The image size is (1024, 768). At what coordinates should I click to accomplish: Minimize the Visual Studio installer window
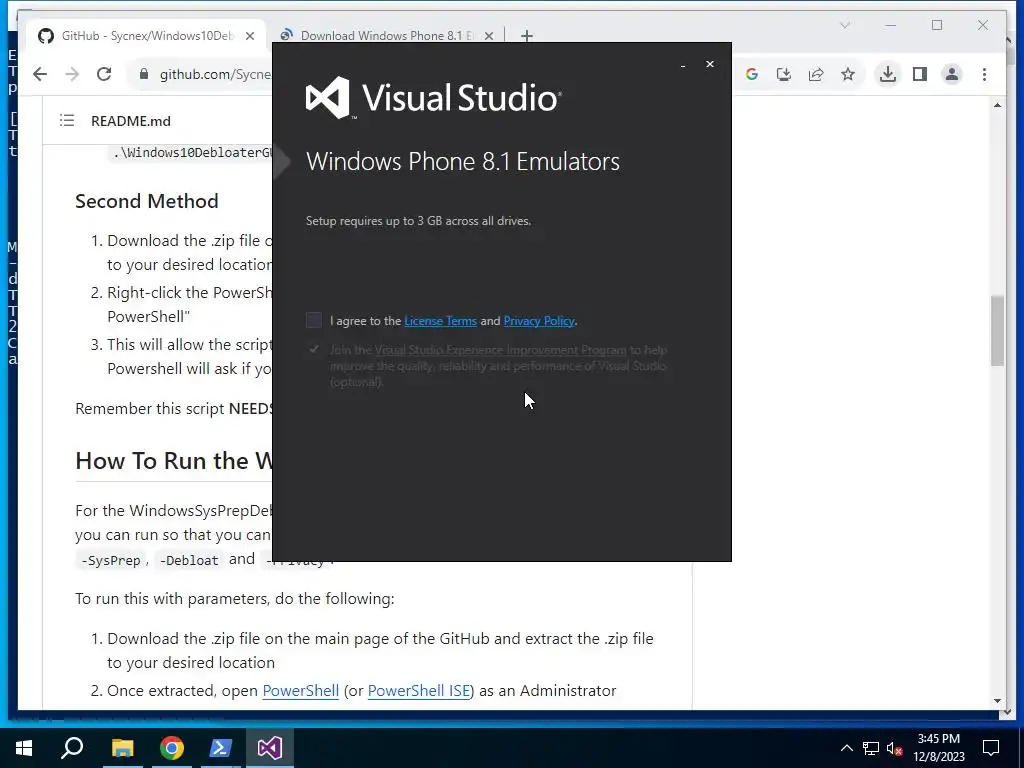coord(682,65)
